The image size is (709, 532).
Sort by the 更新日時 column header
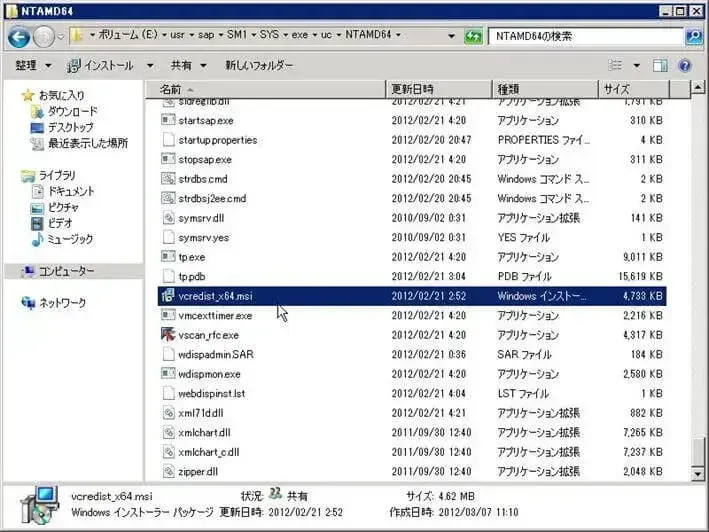pos(439,89)
